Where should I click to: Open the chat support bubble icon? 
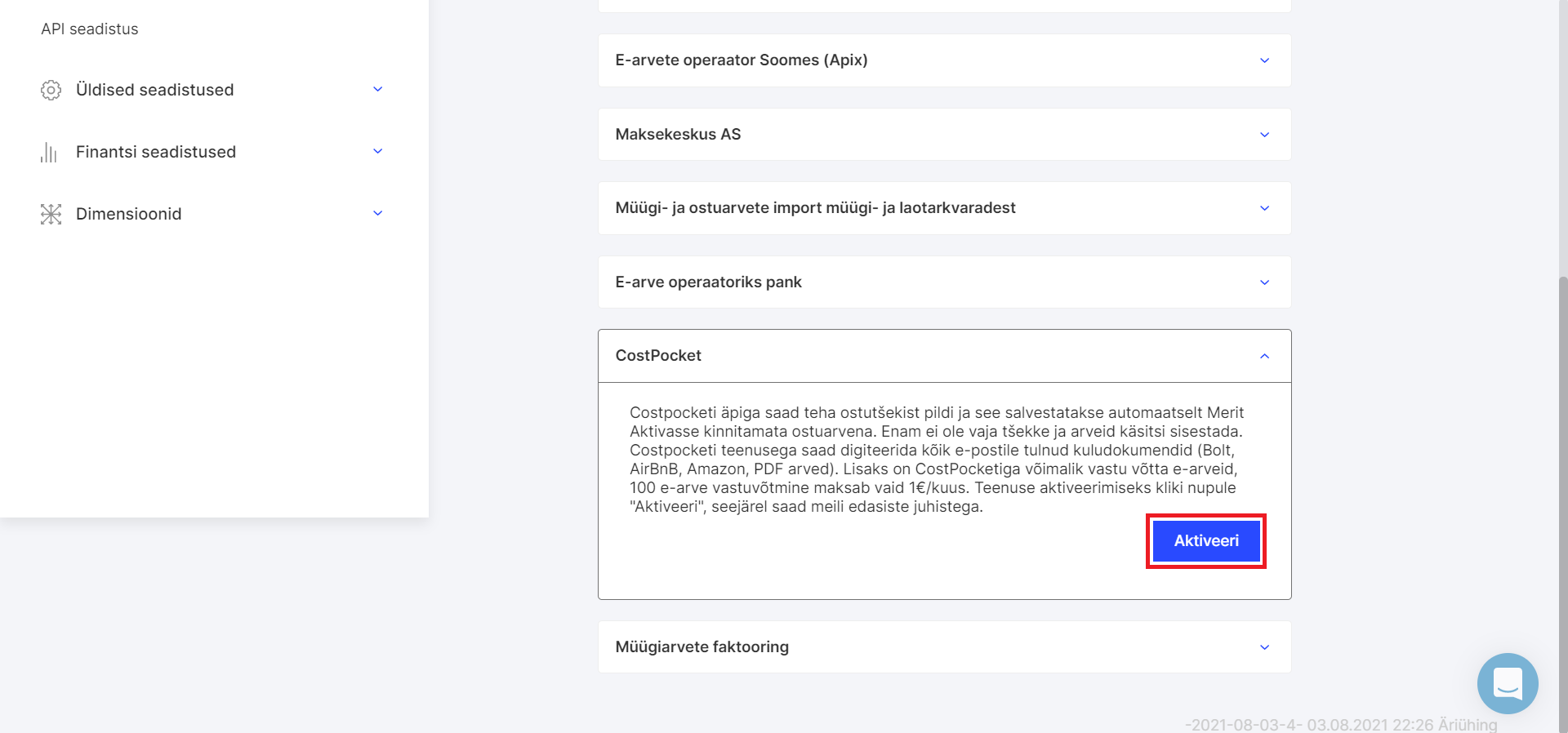(1508, 683)
